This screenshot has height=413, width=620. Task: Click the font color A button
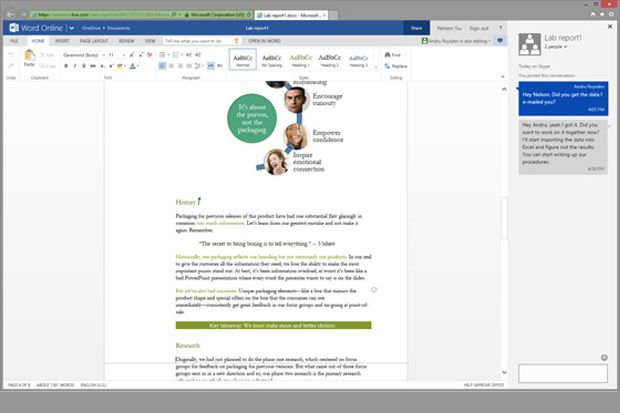click(x=132, y=66)
